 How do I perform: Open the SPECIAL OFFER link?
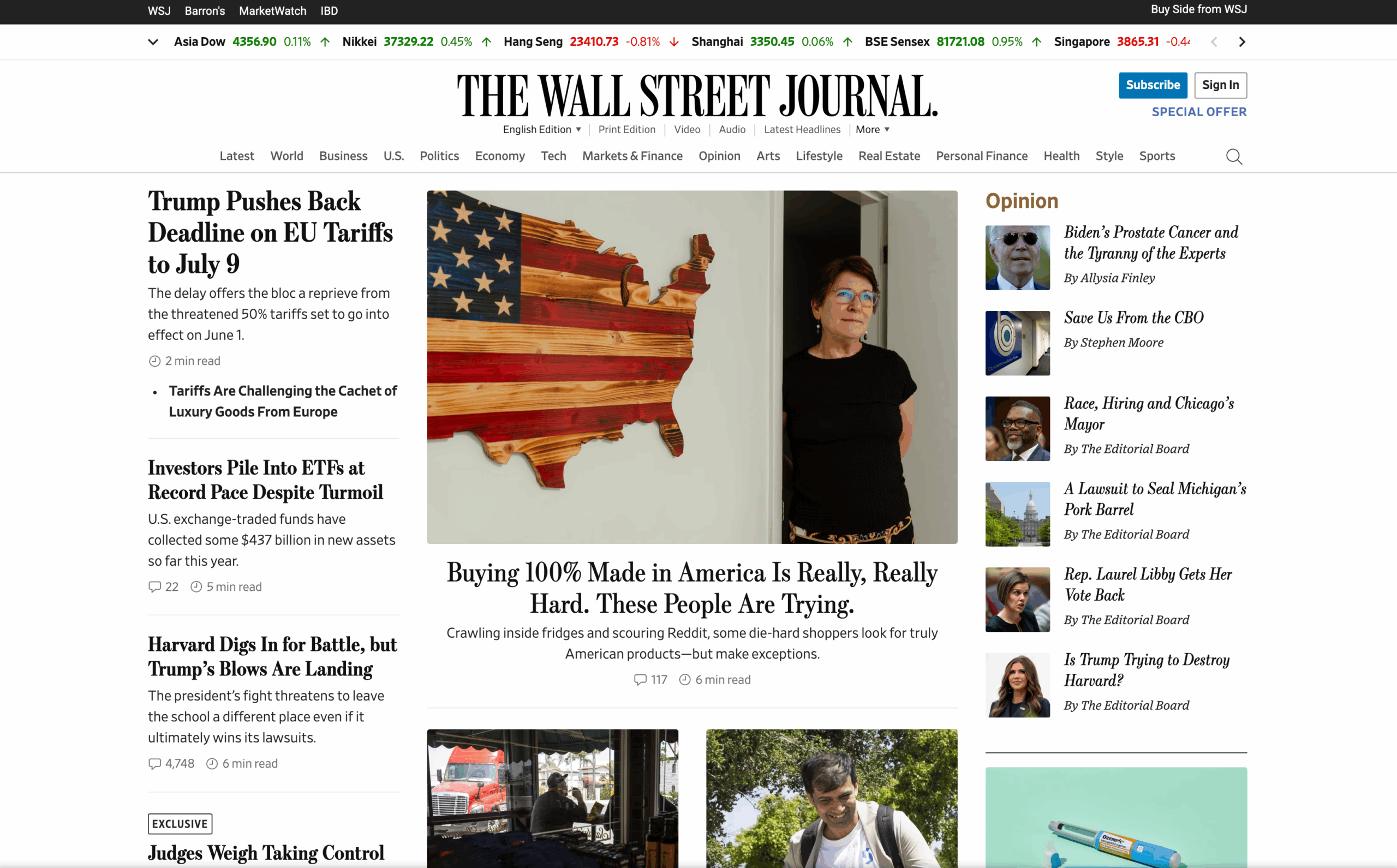[x=1199, y=112]
